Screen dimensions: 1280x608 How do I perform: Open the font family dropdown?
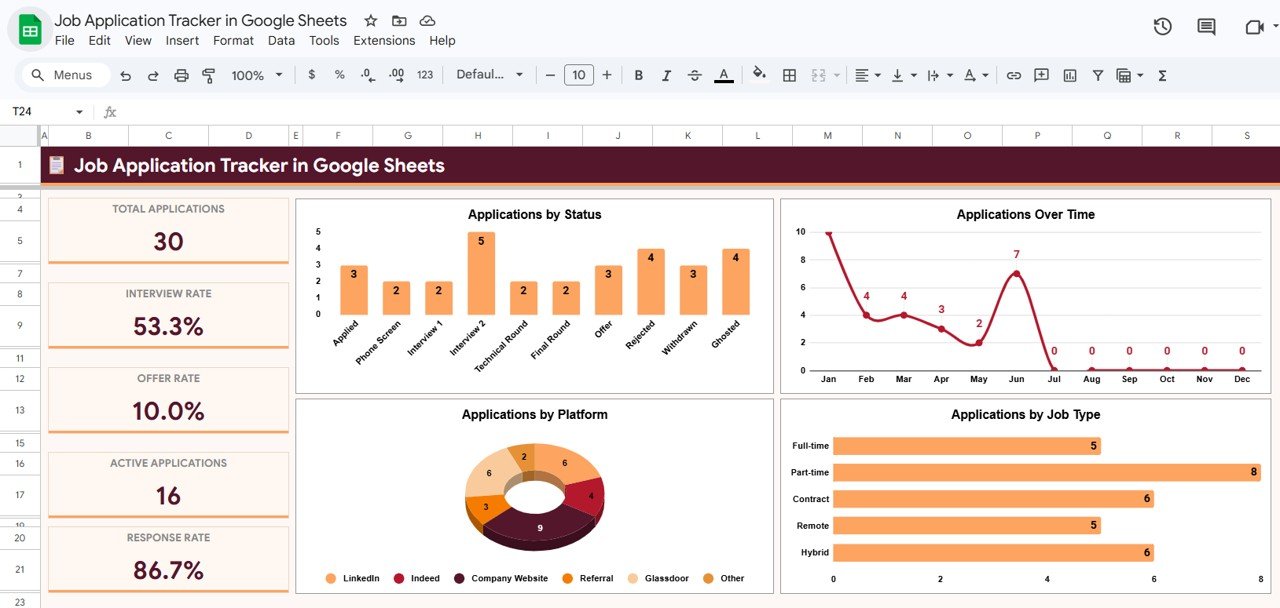489,74
